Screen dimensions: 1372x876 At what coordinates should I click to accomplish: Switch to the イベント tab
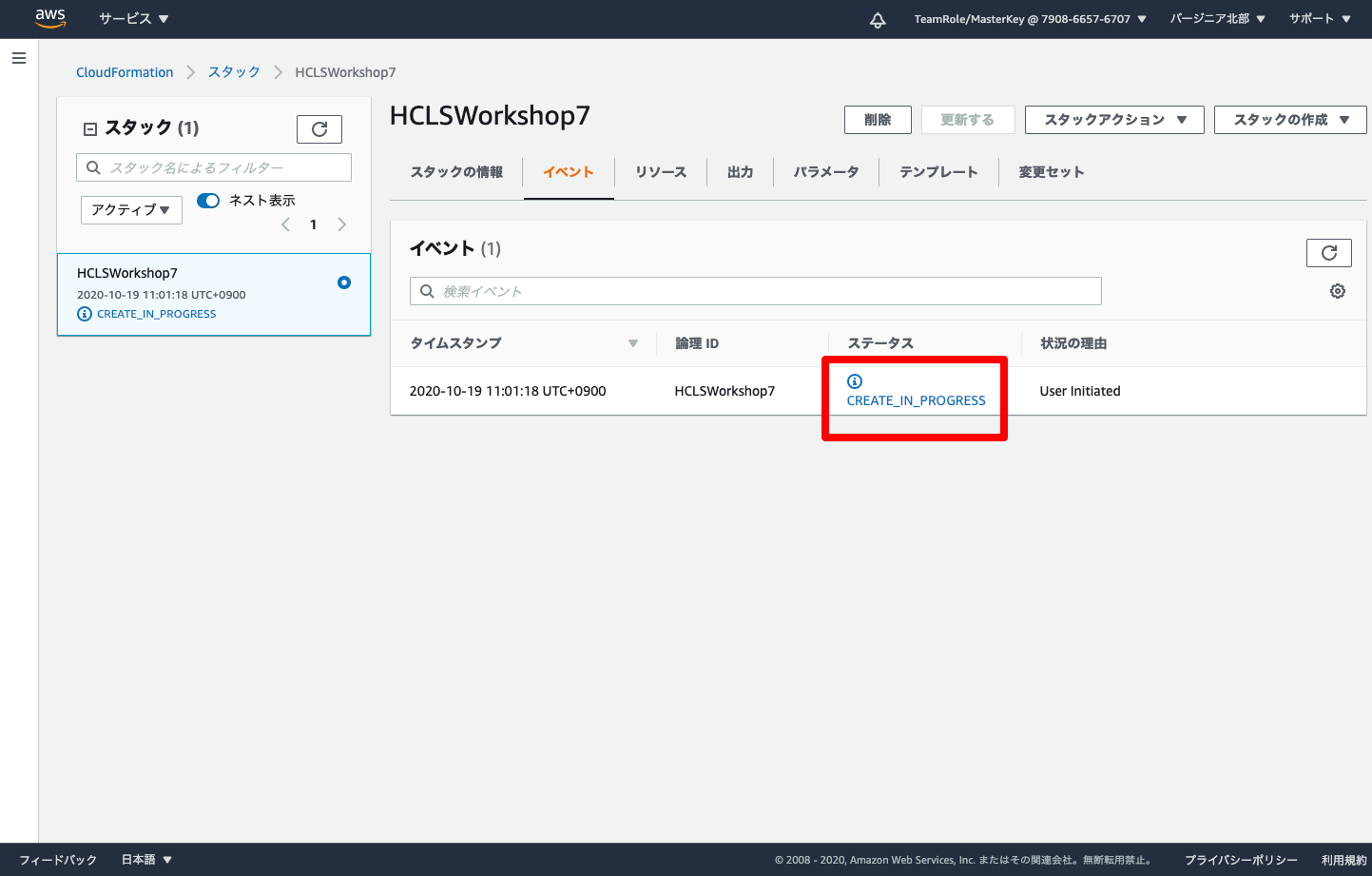coord(569,172)
